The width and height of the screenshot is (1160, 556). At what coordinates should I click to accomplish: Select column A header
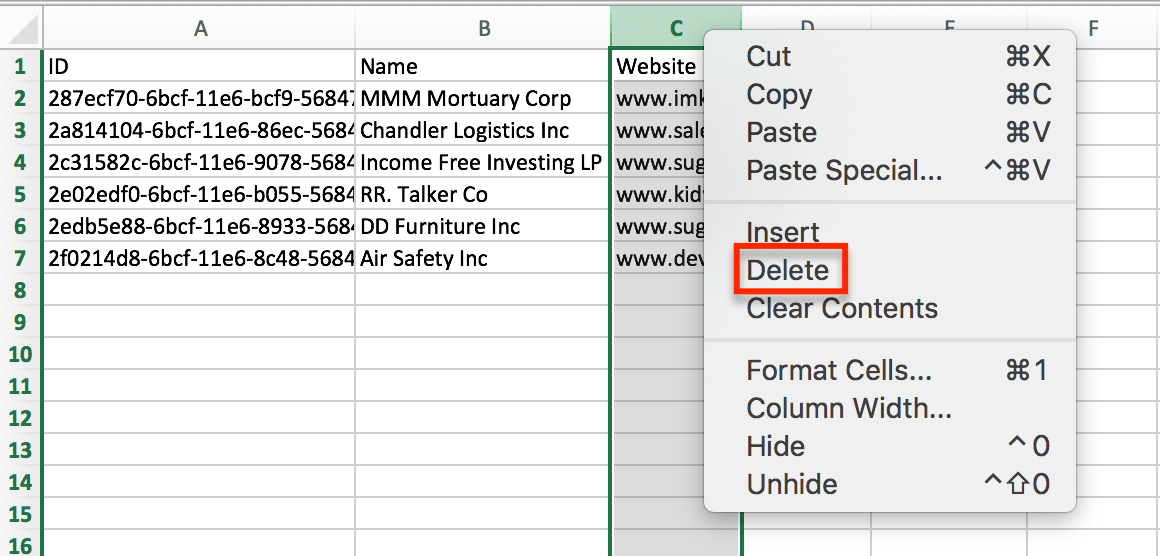click(199, 28)
